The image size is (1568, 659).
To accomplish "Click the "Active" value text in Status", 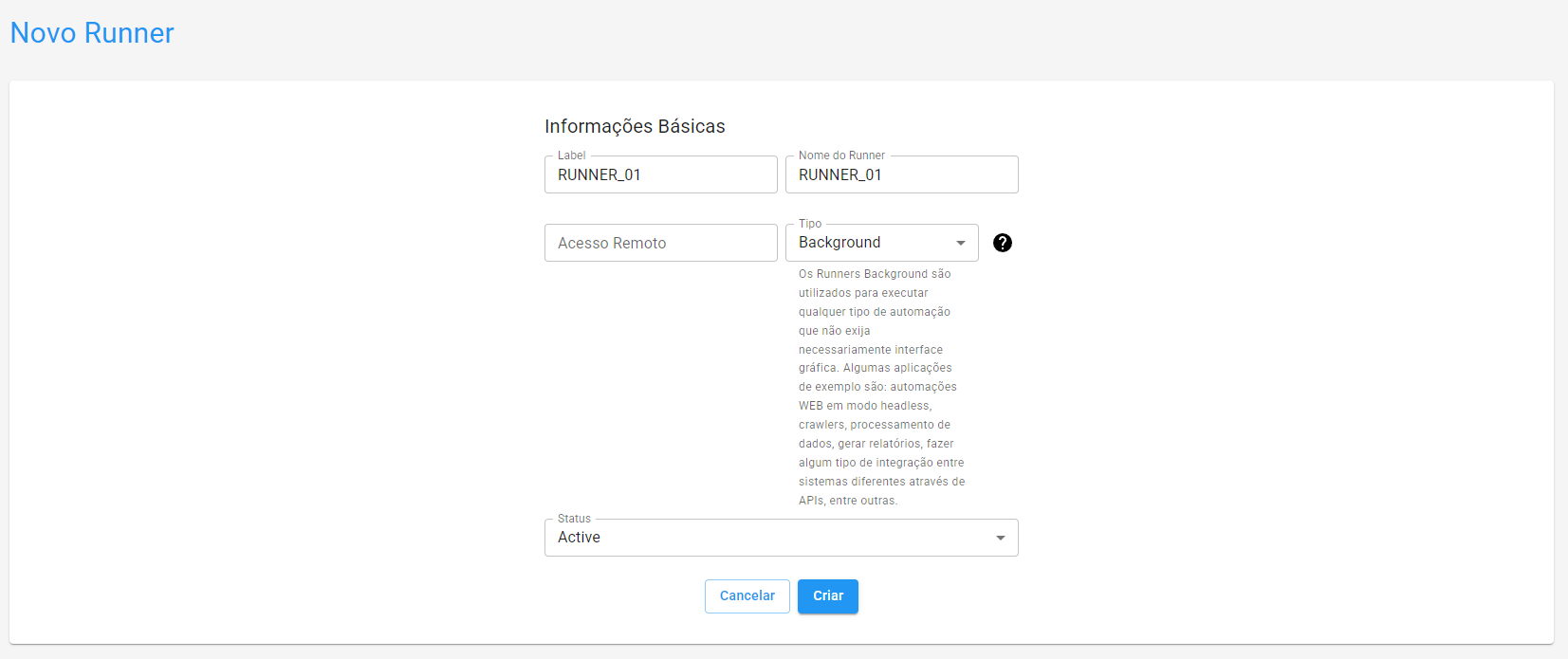I will point(579,538).
